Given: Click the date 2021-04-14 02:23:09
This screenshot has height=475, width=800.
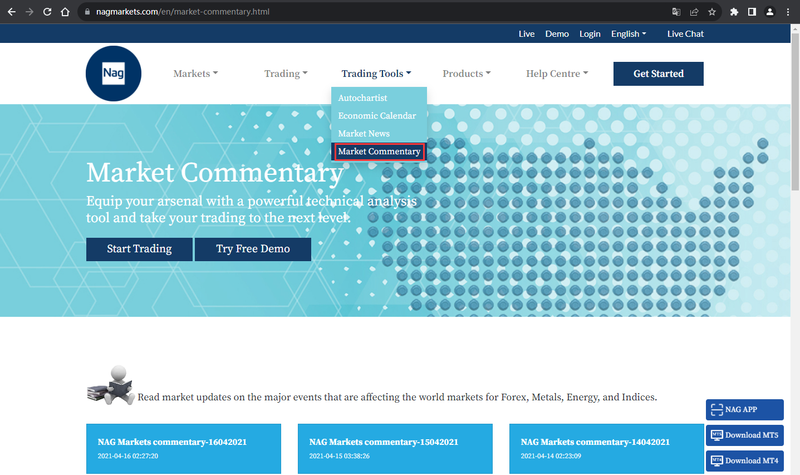Looking at the screenshot, I should (551, 456).
